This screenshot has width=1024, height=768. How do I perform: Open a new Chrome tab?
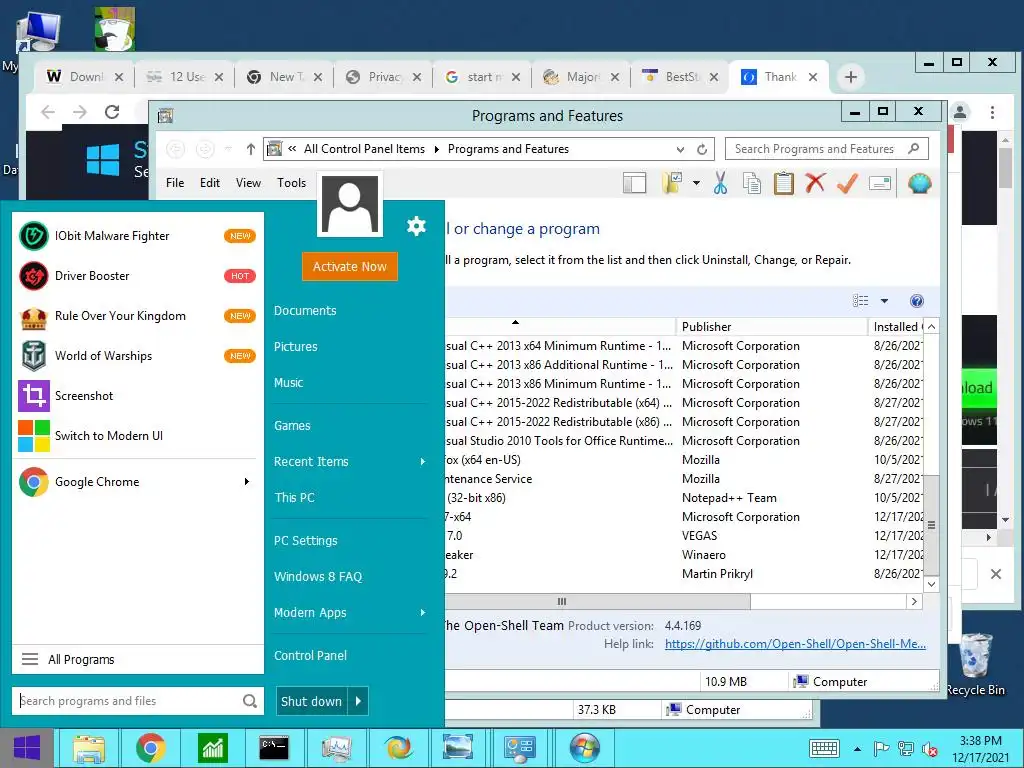pos(850,77)
